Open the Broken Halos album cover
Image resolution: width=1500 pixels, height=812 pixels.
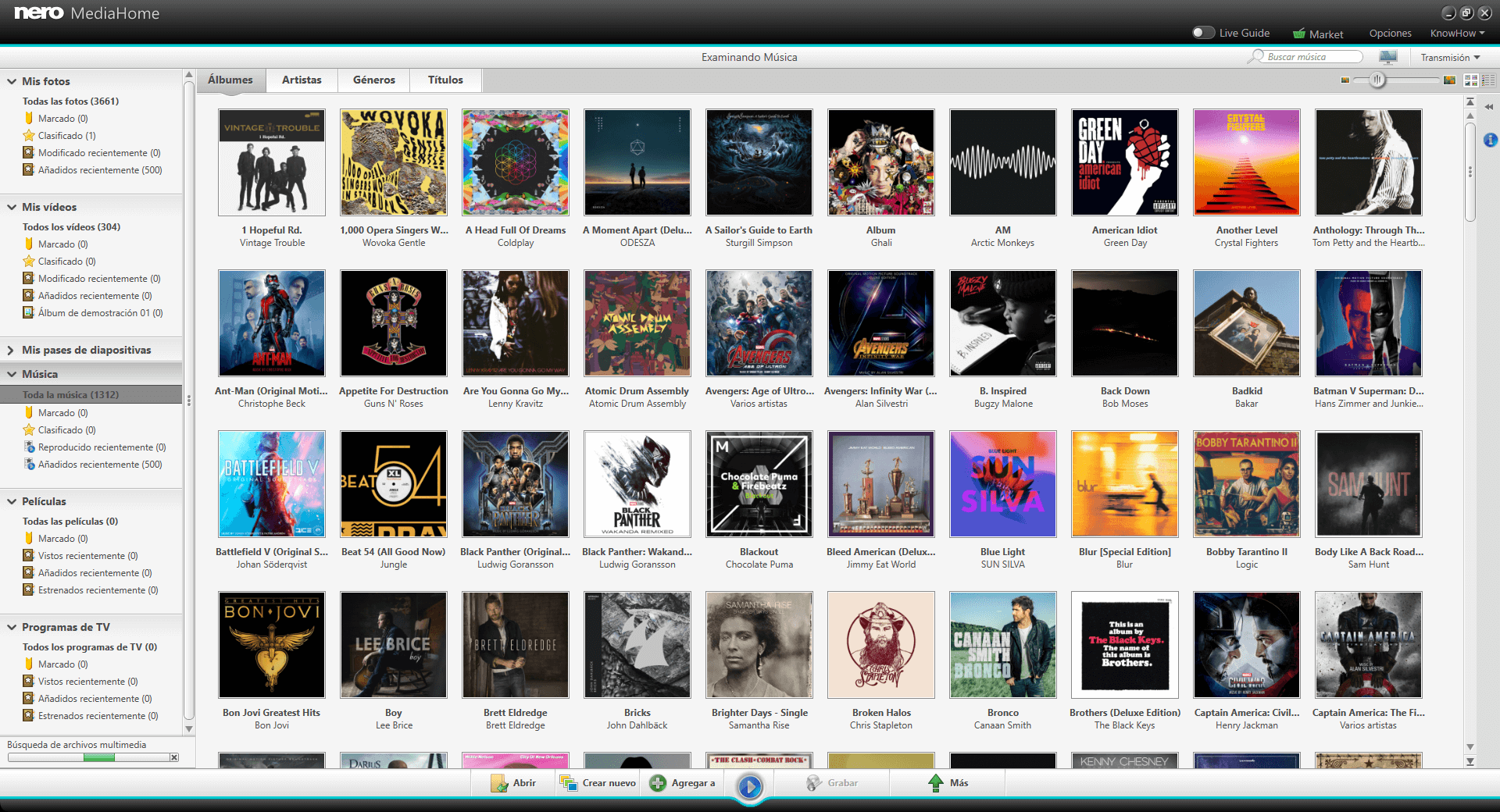(x=881, y=645)
